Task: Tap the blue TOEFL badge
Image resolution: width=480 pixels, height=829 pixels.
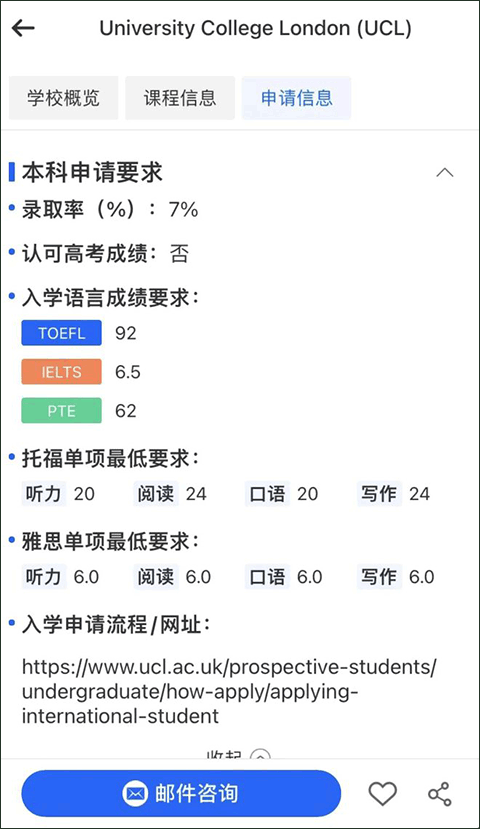Action: click(x=61, y=333)
